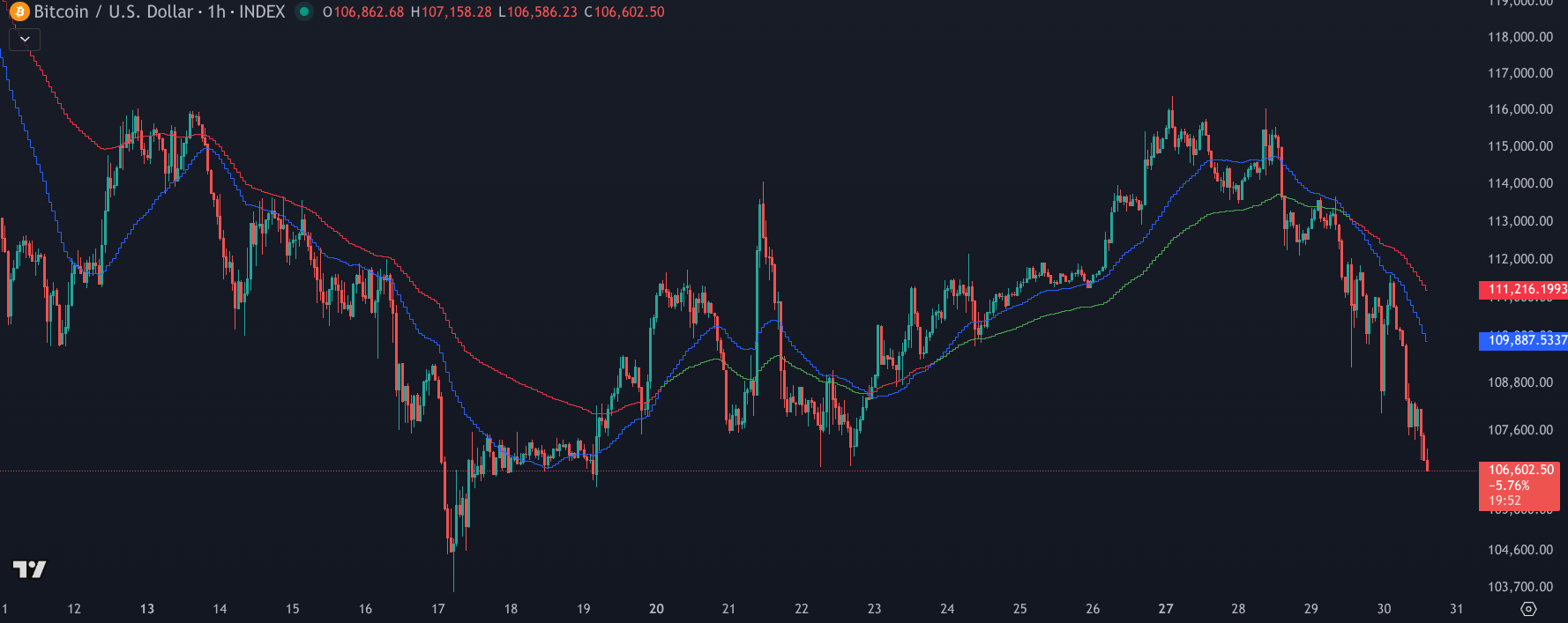The width and height of the screenshot is (1568, 623).
Task: Click the blue 109,887.5337 indicator label
Action: 1523,340
